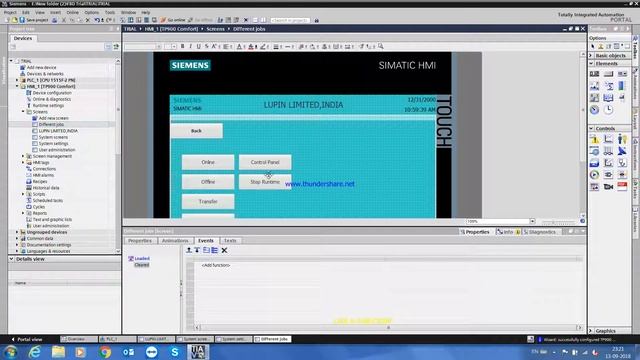Expand the Screen management node

(x=23, y=156)
